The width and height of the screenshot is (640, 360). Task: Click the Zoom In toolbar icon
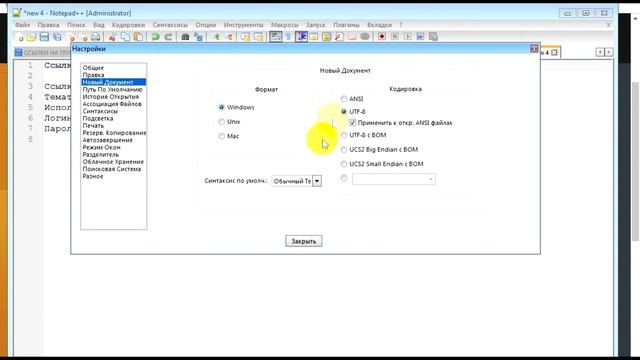click(x=216, y=37)
